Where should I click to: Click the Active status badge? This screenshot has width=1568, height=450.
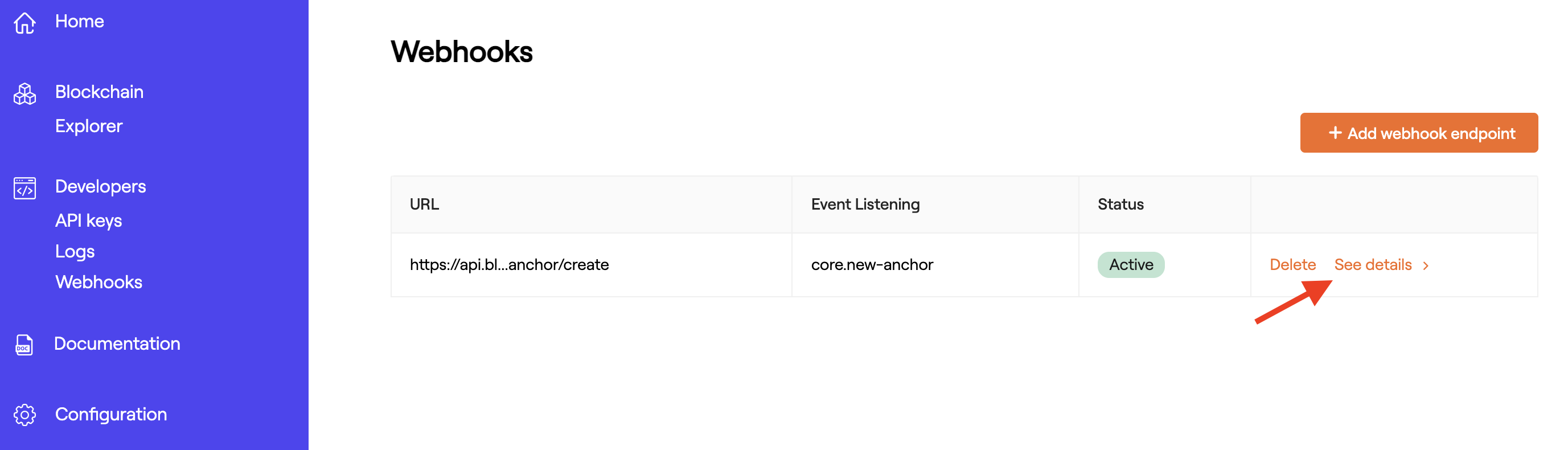click(1130, 264)
